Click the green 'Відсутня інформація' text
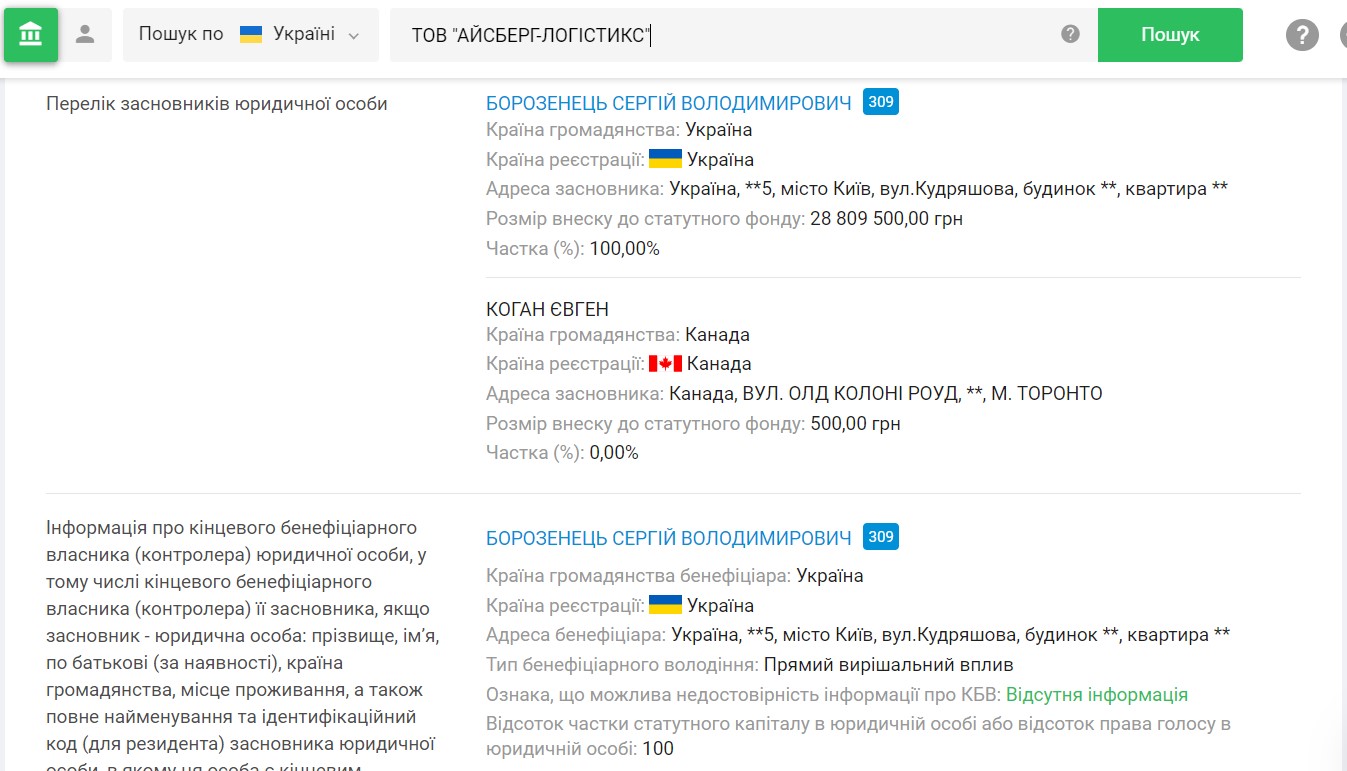This screenshot has height=771, width=1347. 1096,694
